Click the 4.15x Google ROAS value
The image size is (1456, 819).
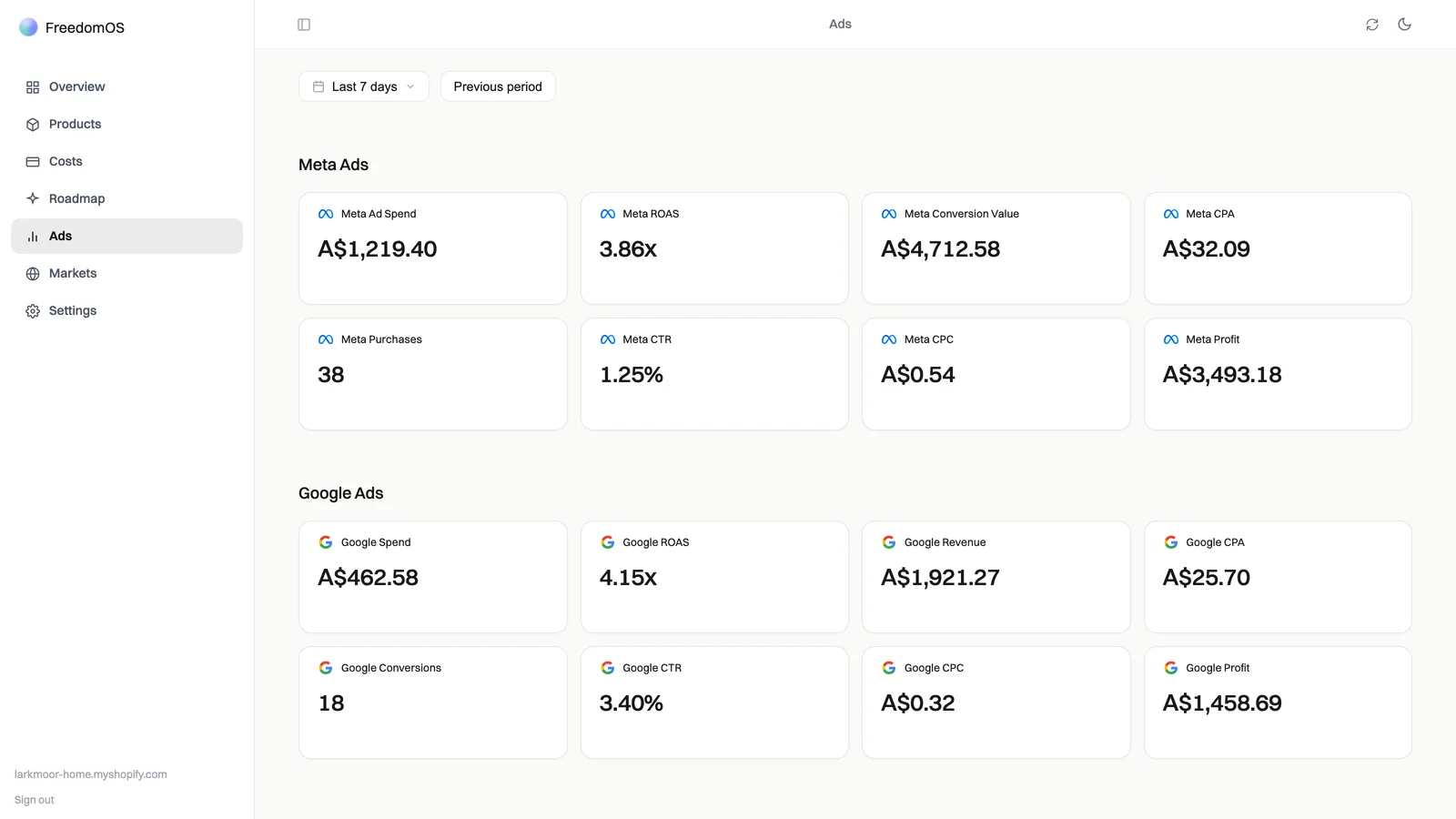628,578
